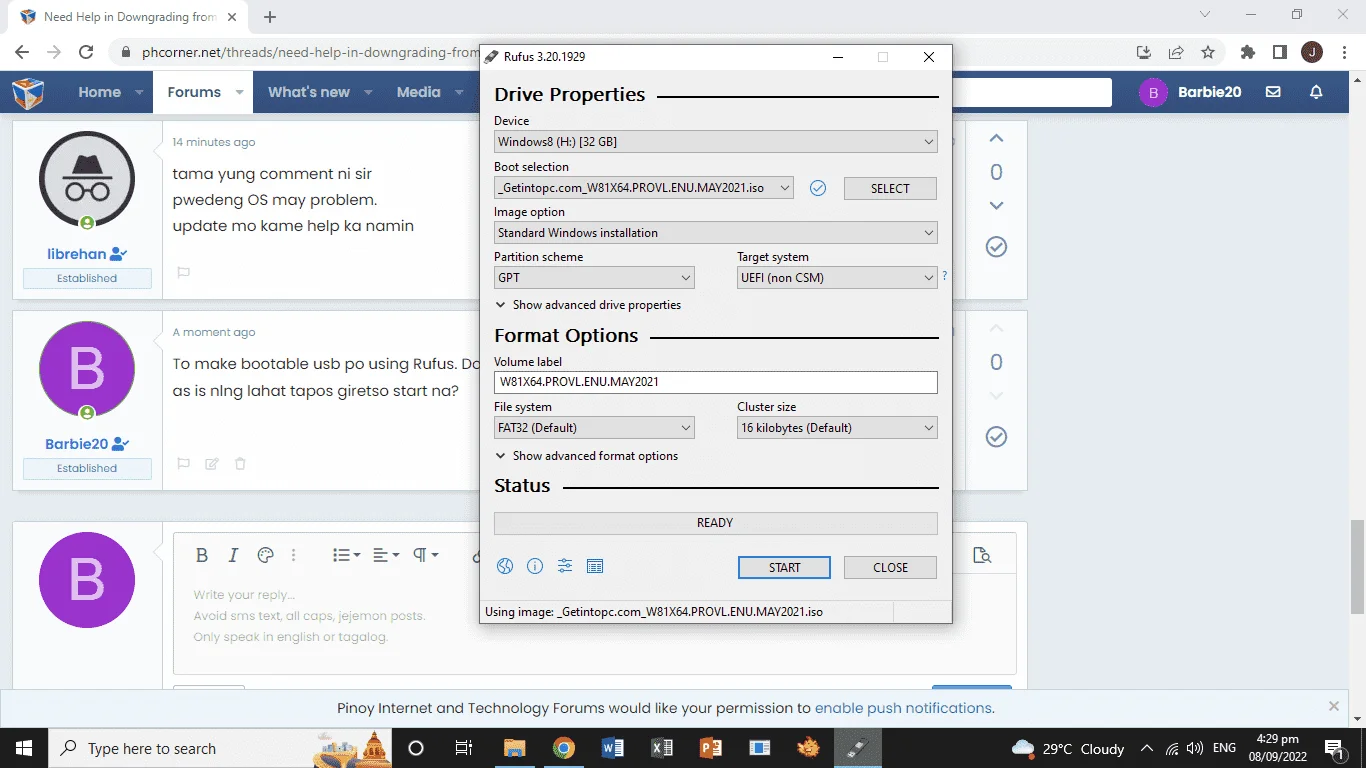Image resolution: width=1366 pixels, height=768 pixels.
Task: Open File Explorer from the taskbar
Action: point(514,748)
